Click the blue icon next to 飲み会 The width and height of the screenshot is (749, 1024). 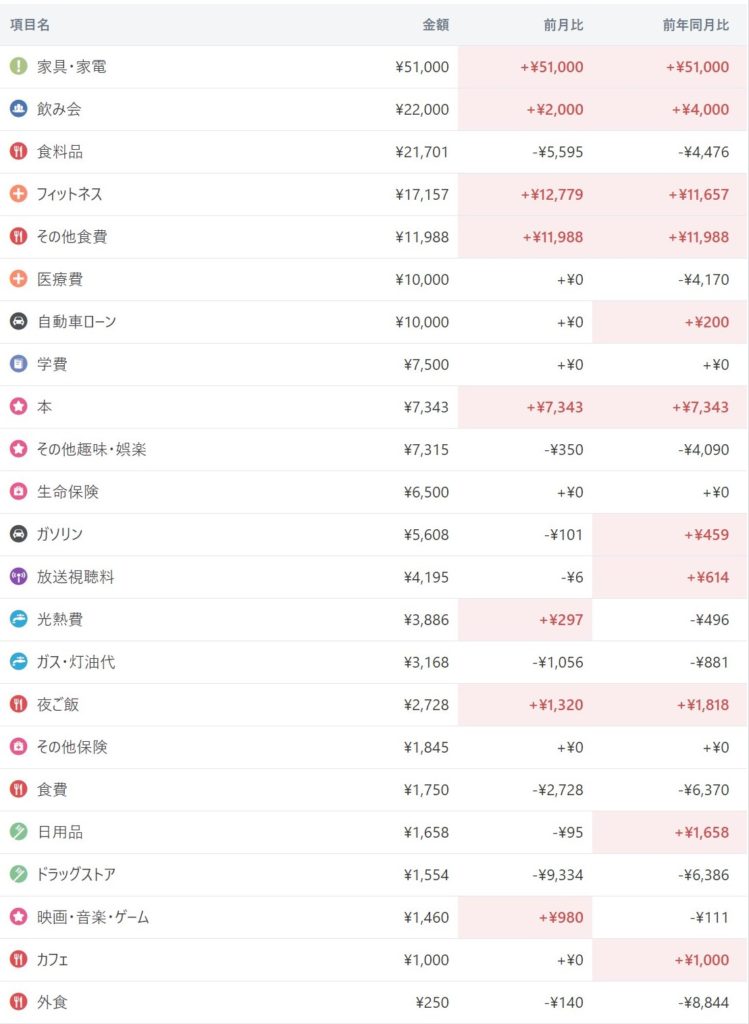(18, 109)
